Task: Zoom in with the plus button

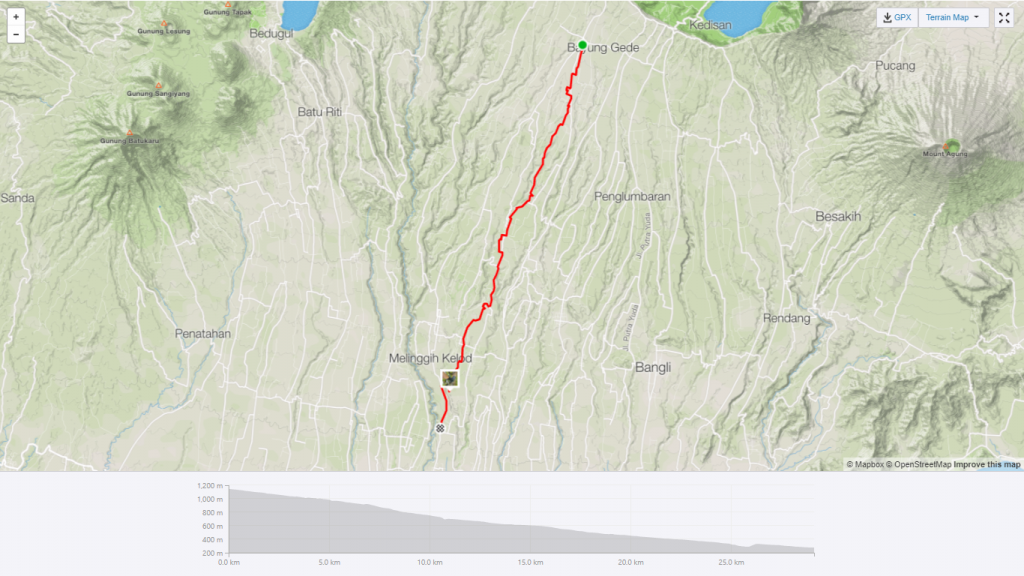Action: click(x=16, y=17)
